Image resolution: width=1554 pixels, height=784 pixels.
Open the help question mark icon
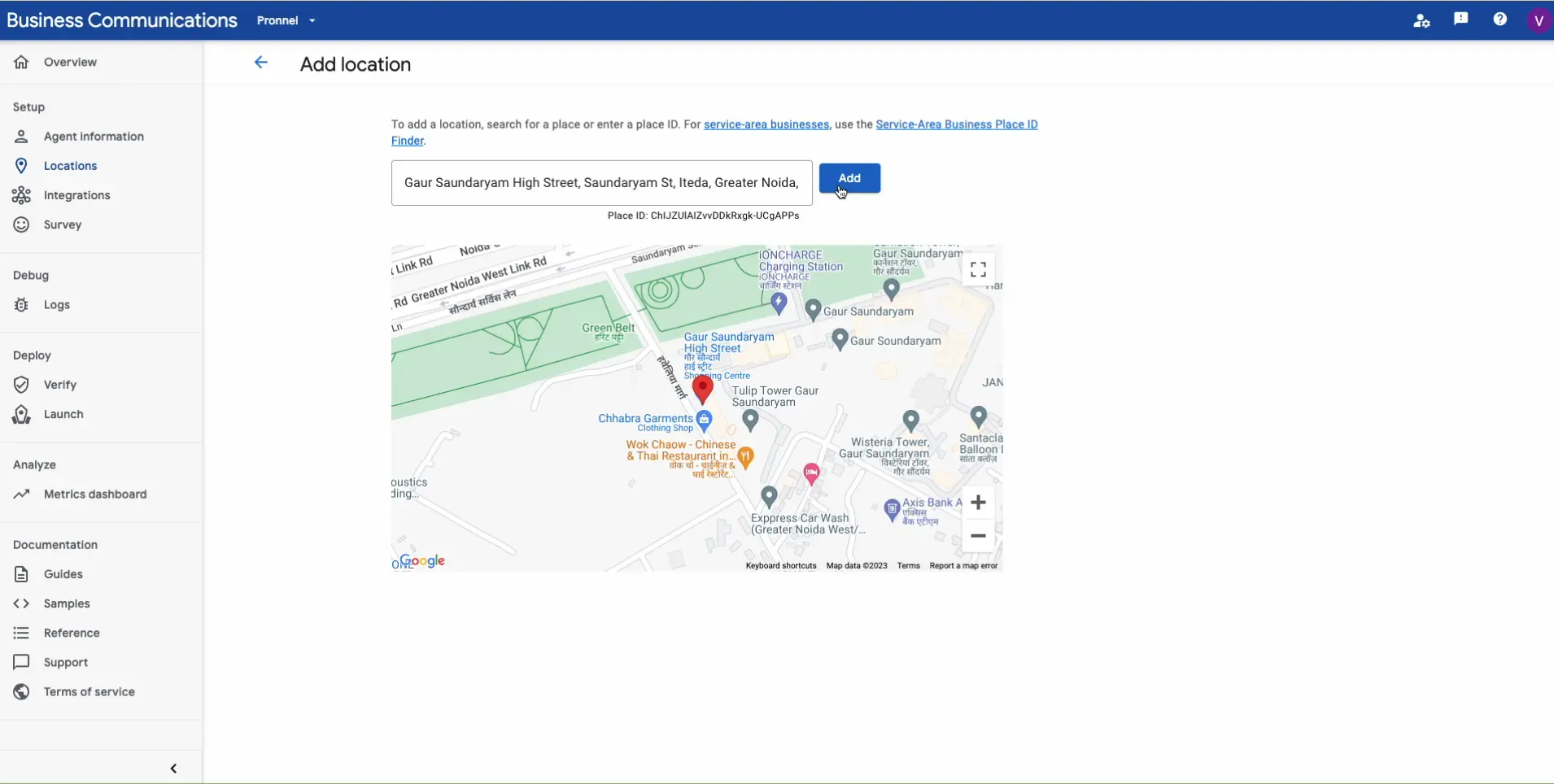click(1500, 20)
